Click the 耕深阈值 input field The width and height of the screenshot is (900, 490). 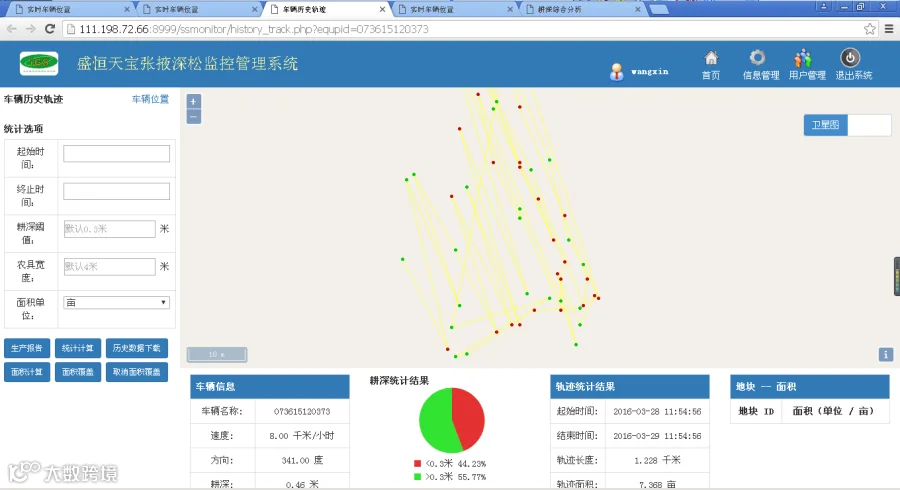coord(109,228)
